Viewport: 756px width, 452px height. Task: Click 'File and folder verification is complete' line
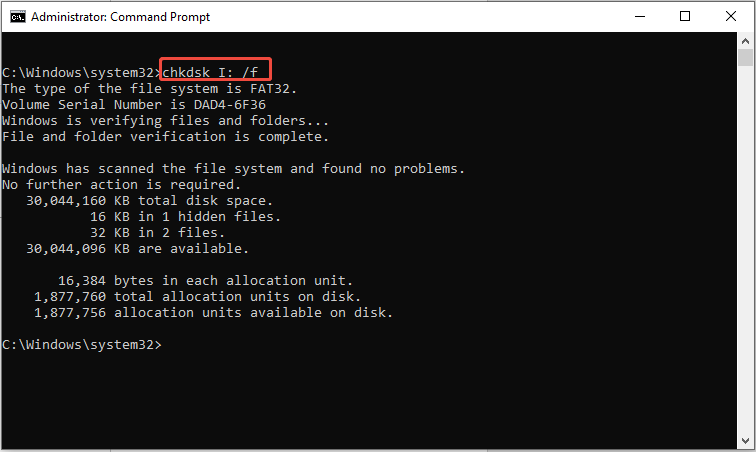(x=165, y=136)
